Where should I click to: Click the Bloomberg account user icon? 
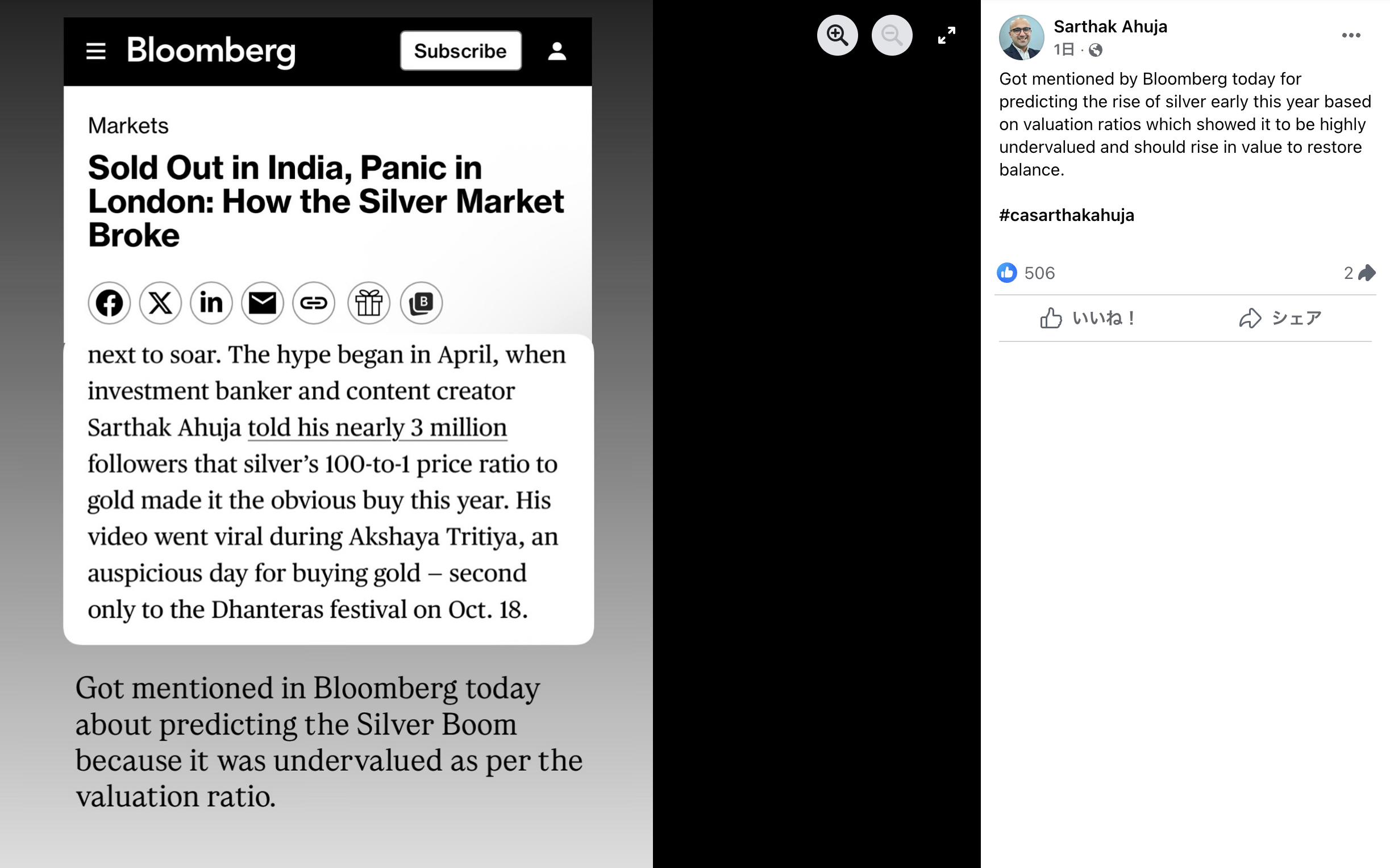(556, 51)
